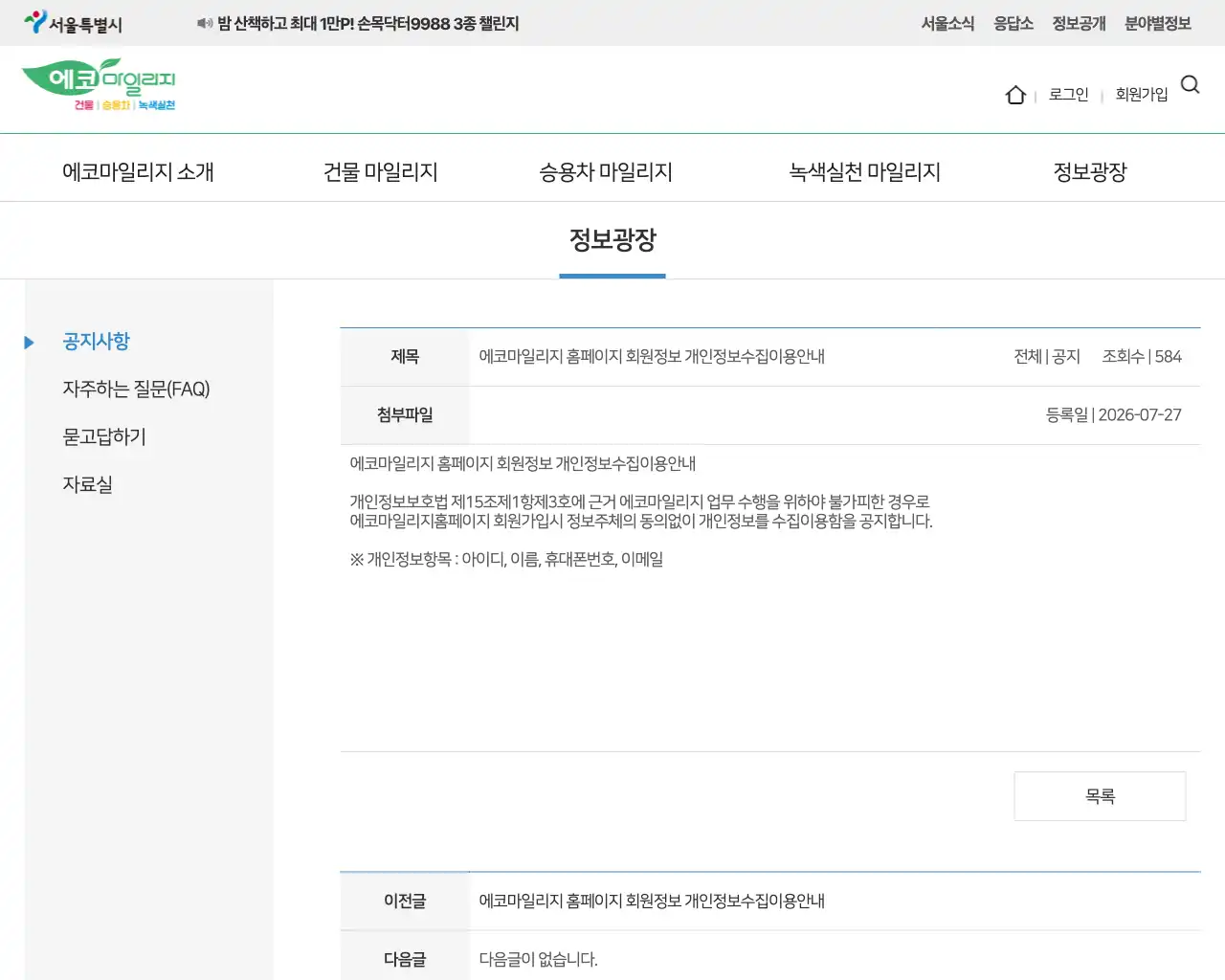The height and width of the screenshot is (980, 1225).
Task: Open the previous post link in 이전글 row
Action: tap(652, 901)
